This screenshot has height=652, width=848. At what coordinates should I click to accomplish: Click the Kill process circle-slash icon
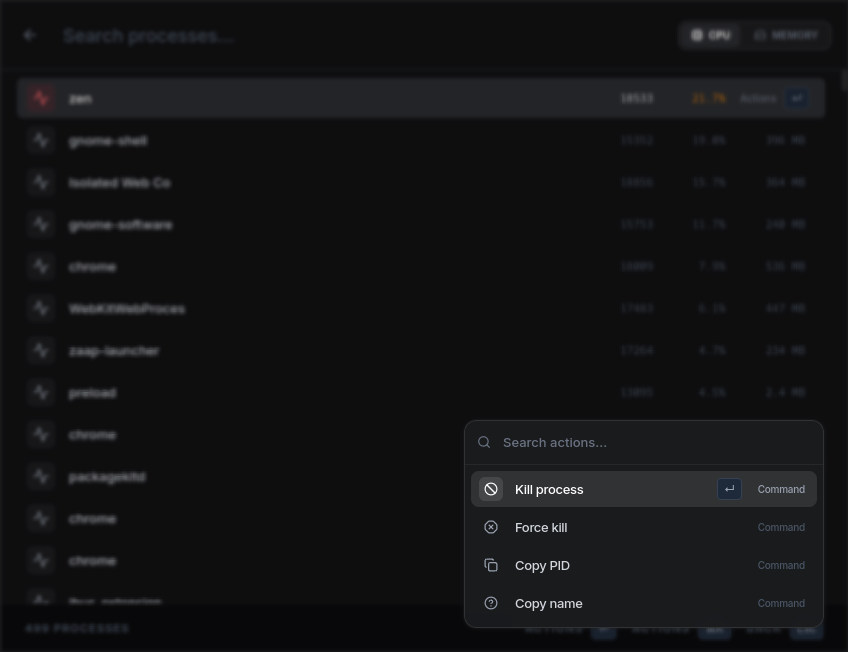491,489
